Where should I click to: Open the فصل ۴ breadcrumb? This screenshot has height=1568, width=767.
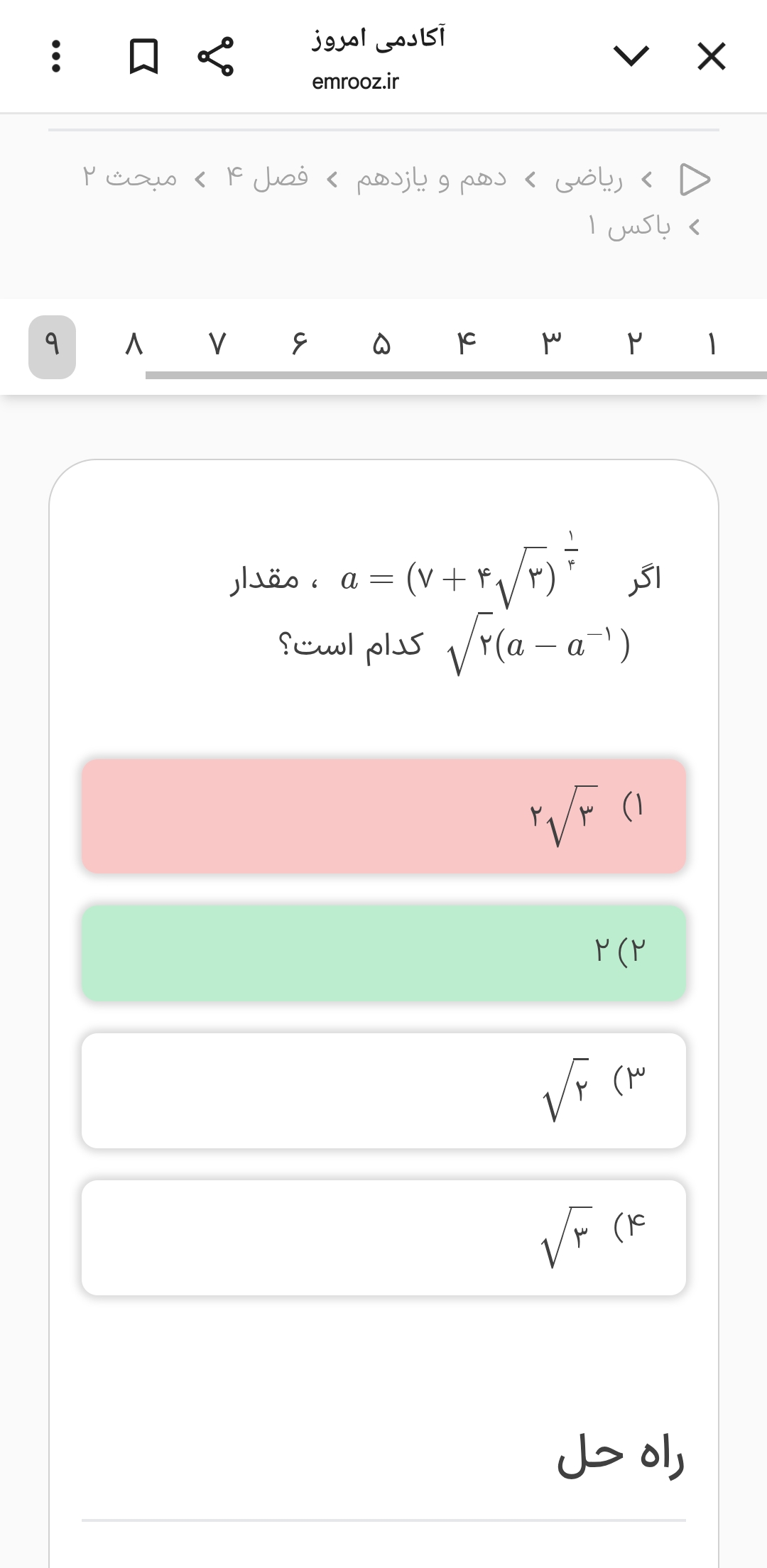[x=267, y=178]
